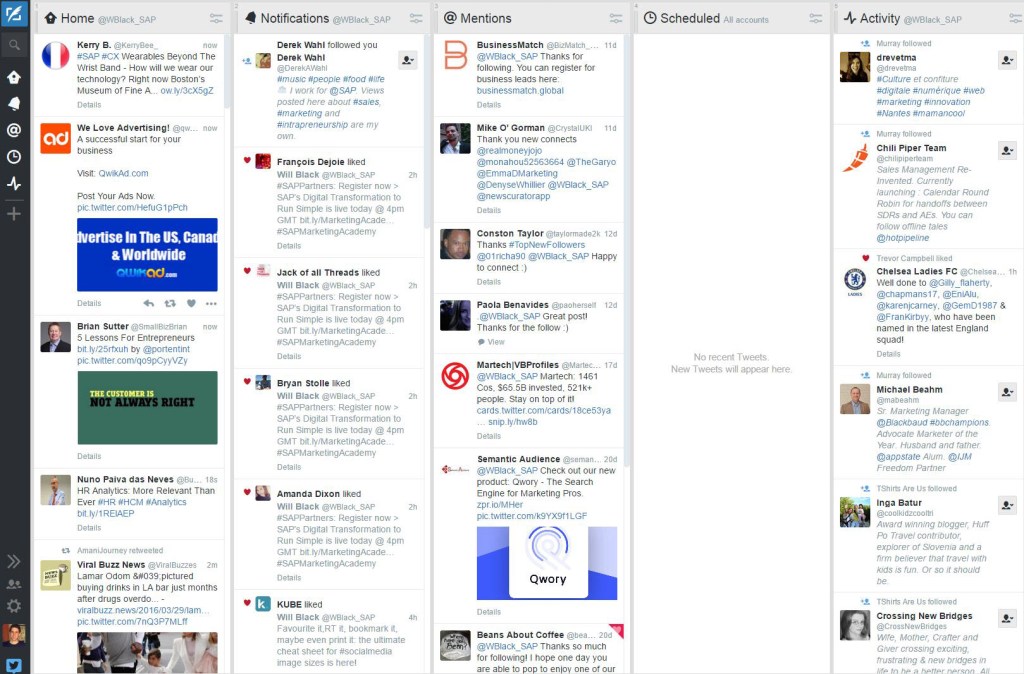The image size is (1024, 674).
Task: Jump to Home column via sidebar icon
Action: click(x=14, y=77)
